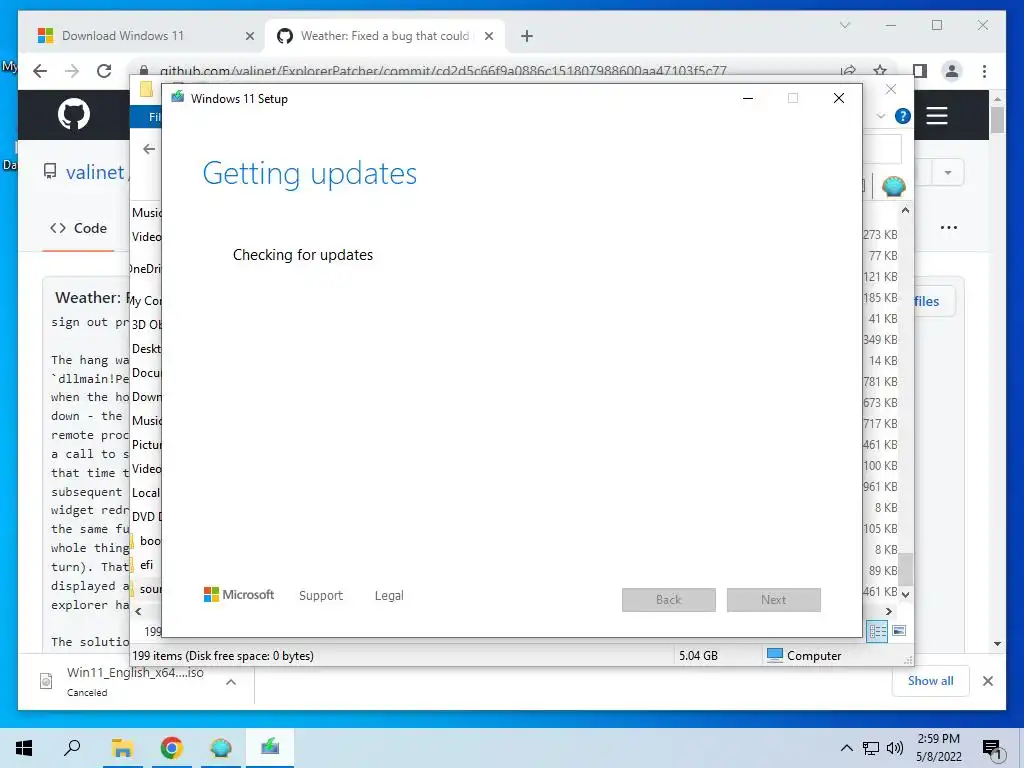Open a new Chrome tab
Viewport: 1024px width, 768px height.
(527, 36)
